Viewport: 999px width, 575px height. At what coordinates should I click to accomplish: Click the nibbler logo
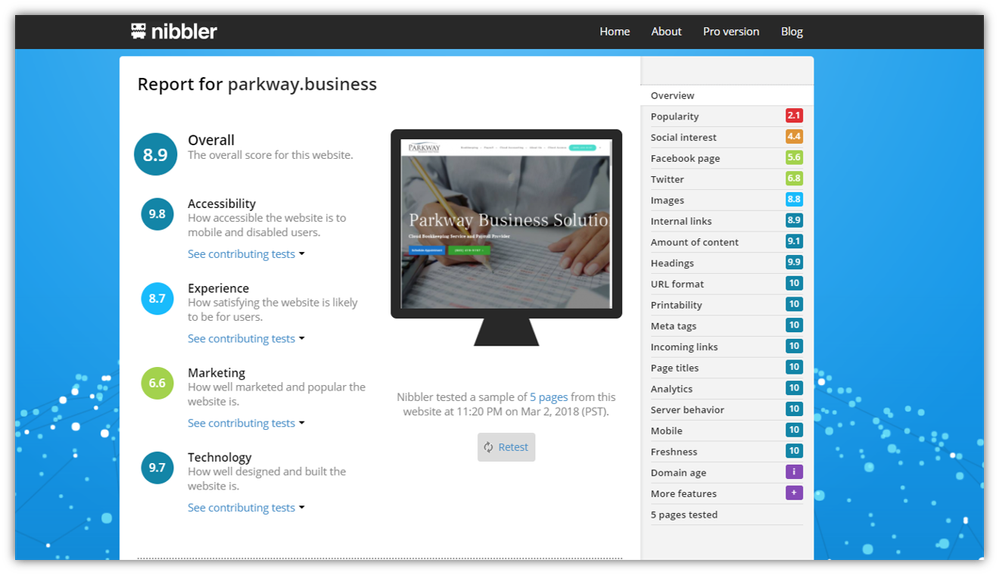[x=174, y=31]
